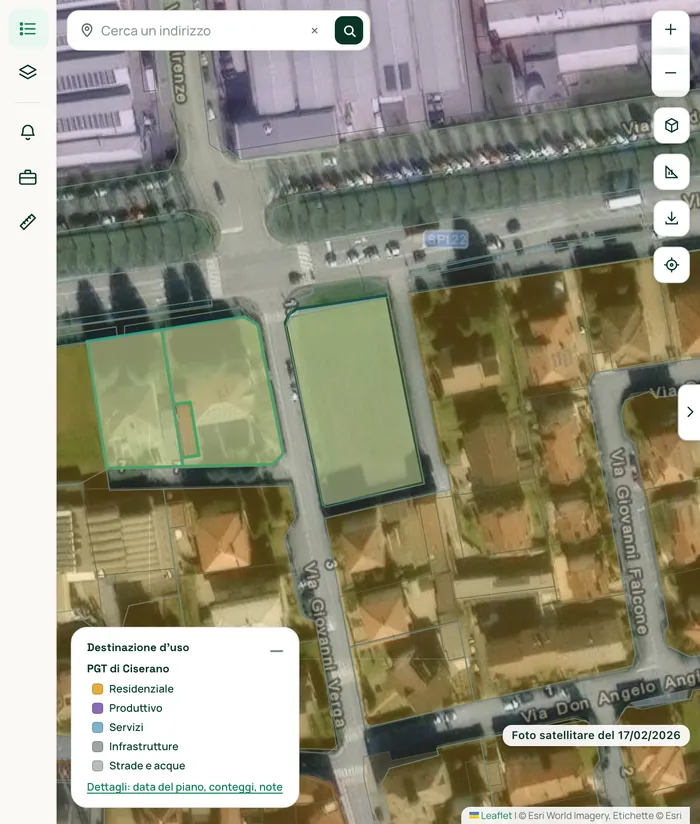Select the large green highlighted parcel

pos(355,400)
